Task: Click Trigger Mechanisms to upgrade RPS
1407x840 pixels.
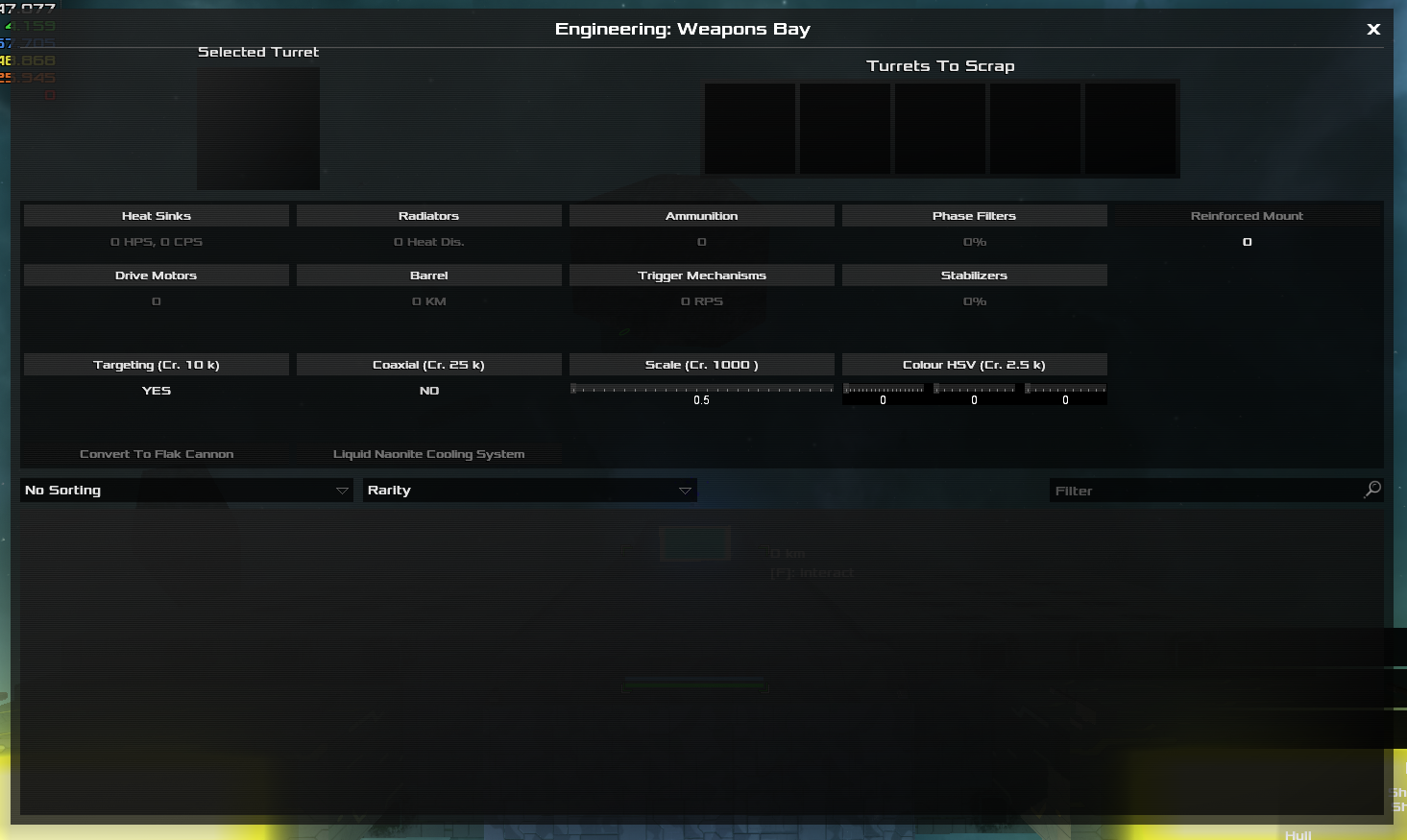Action: tap(702, 275)
